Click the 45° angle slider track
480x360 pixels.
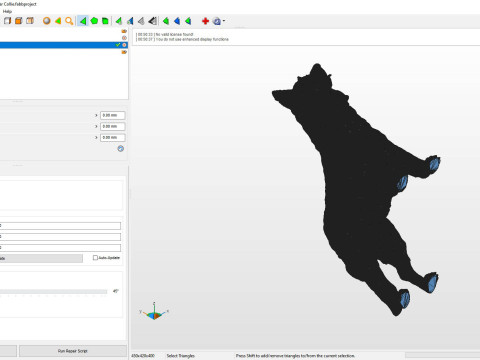53,292
